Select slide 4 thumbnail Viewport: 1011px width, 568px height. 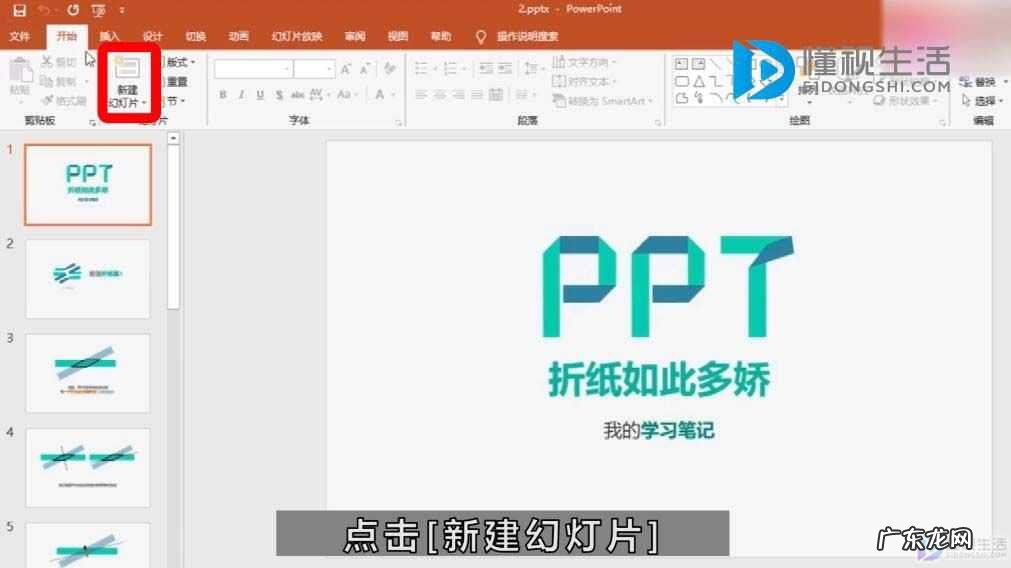88,467
